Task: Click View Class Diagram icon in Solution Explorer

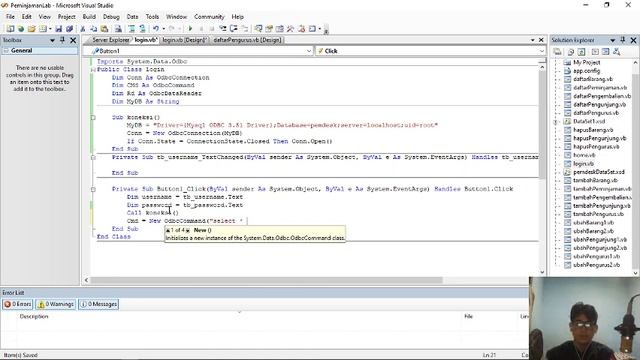Action: point(616,52)
